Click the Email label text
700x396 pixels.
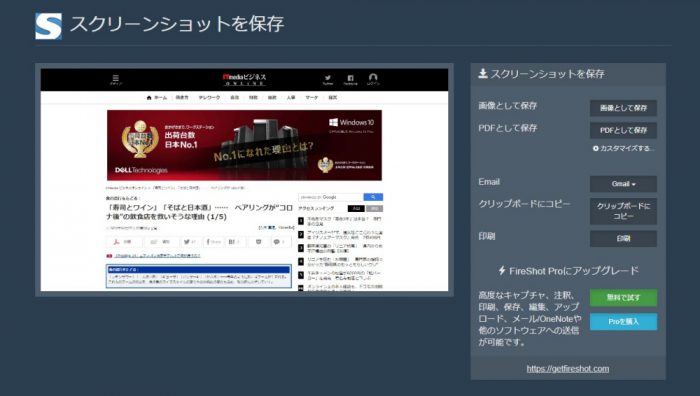(x=489, y=182)
